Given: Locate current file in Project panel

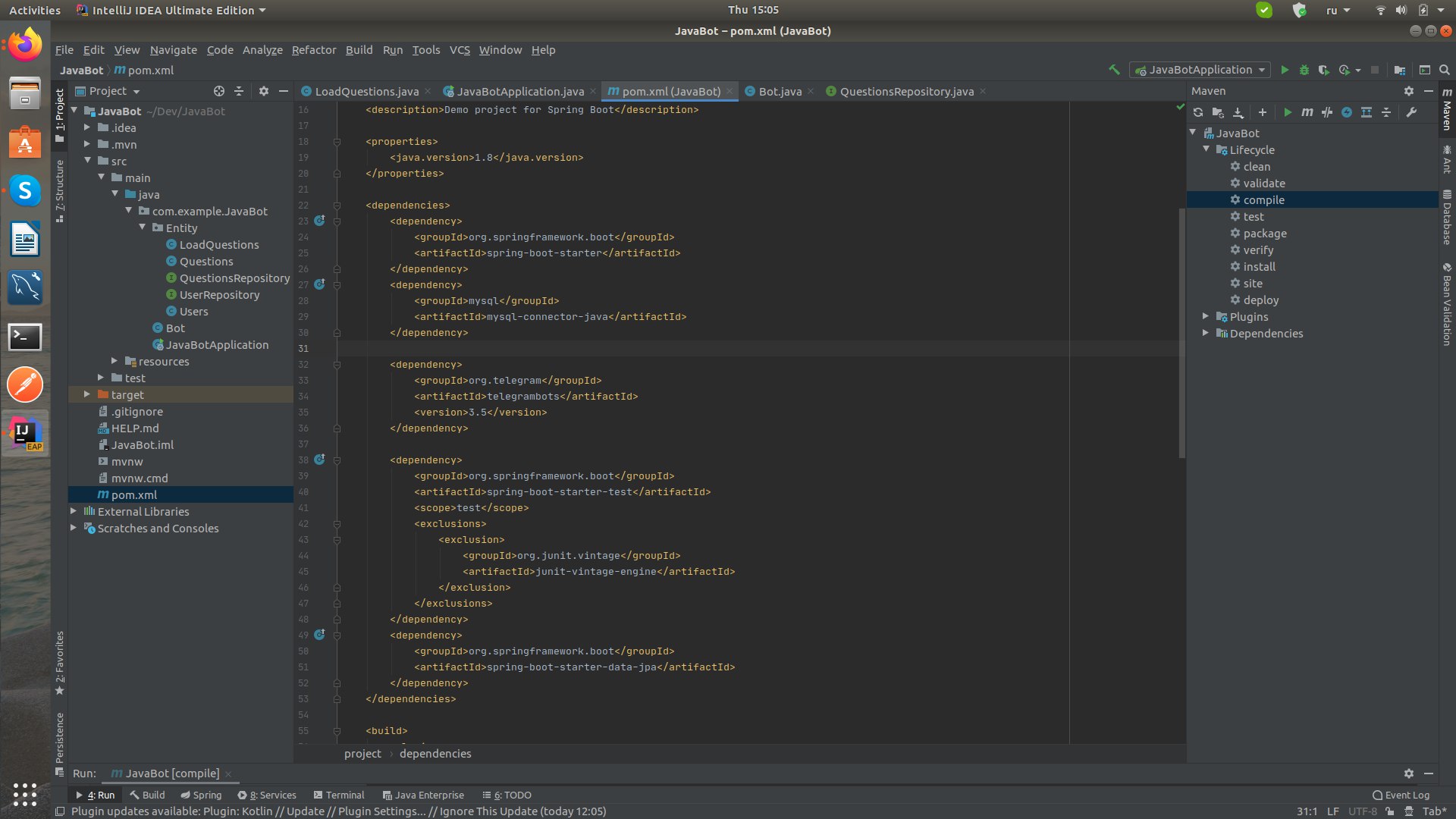Looking at the screenshot, I should coord(219,91).
